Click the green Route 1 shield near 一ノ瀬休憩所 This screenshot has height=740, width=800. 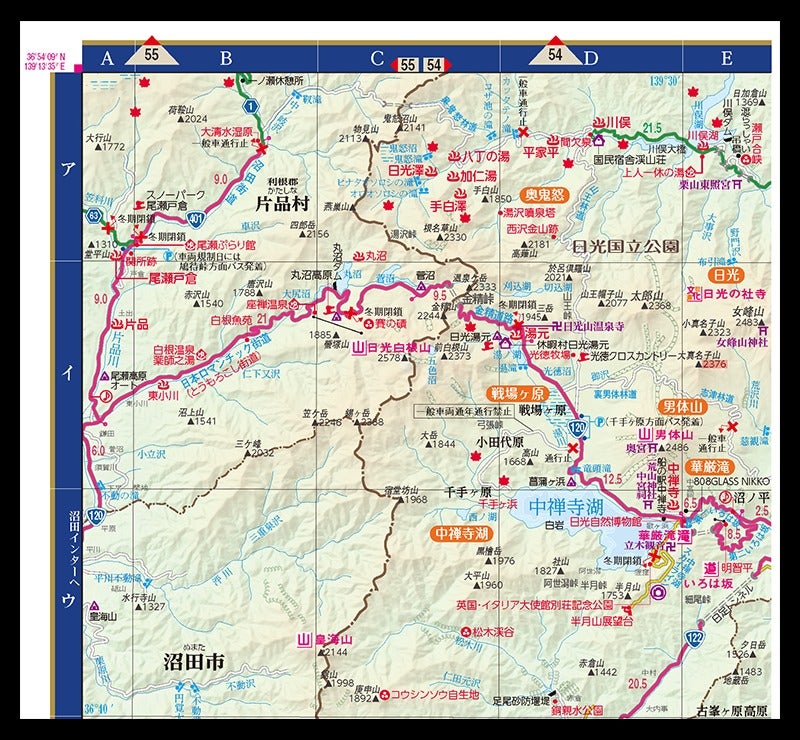point(250,107)
